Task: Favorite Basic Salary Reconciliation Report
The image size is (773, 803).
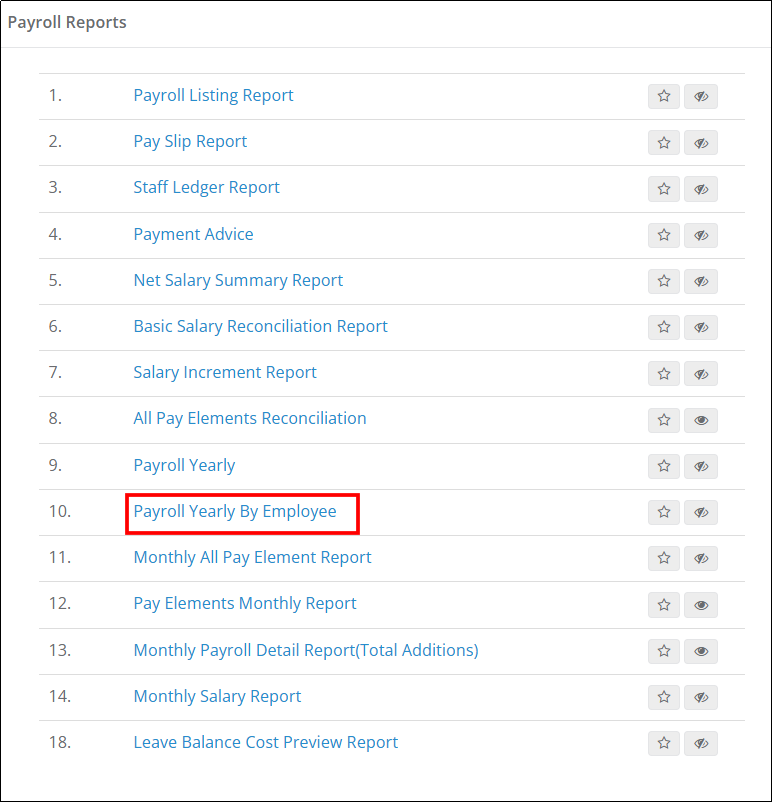Action: click(x=664, y=327)
